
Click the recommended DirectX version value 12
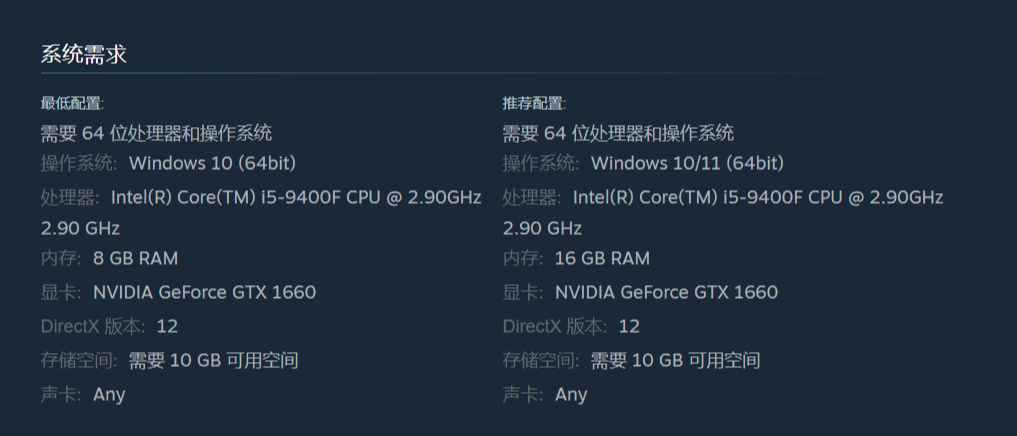pyautogui.click(x=629, y=326)
